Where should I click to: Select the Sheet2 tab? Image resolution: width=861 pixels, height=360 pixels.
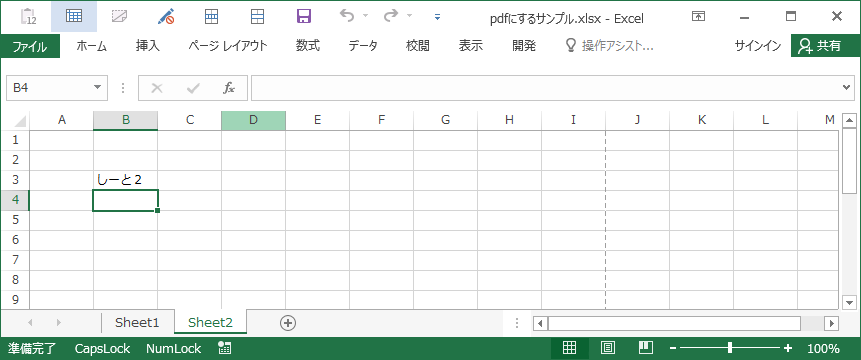tap(210, 323)
